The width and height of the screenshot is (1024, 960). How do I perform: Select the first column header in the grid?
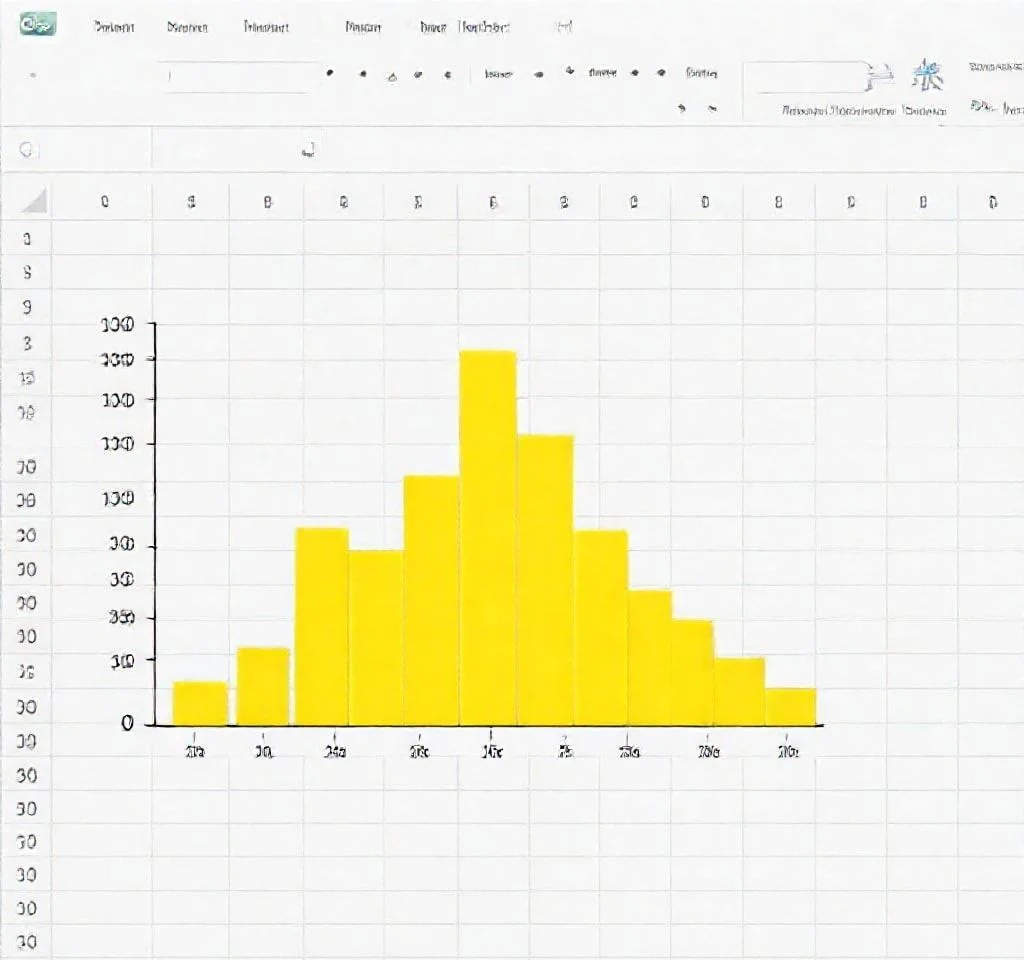(x=104, y=202)
